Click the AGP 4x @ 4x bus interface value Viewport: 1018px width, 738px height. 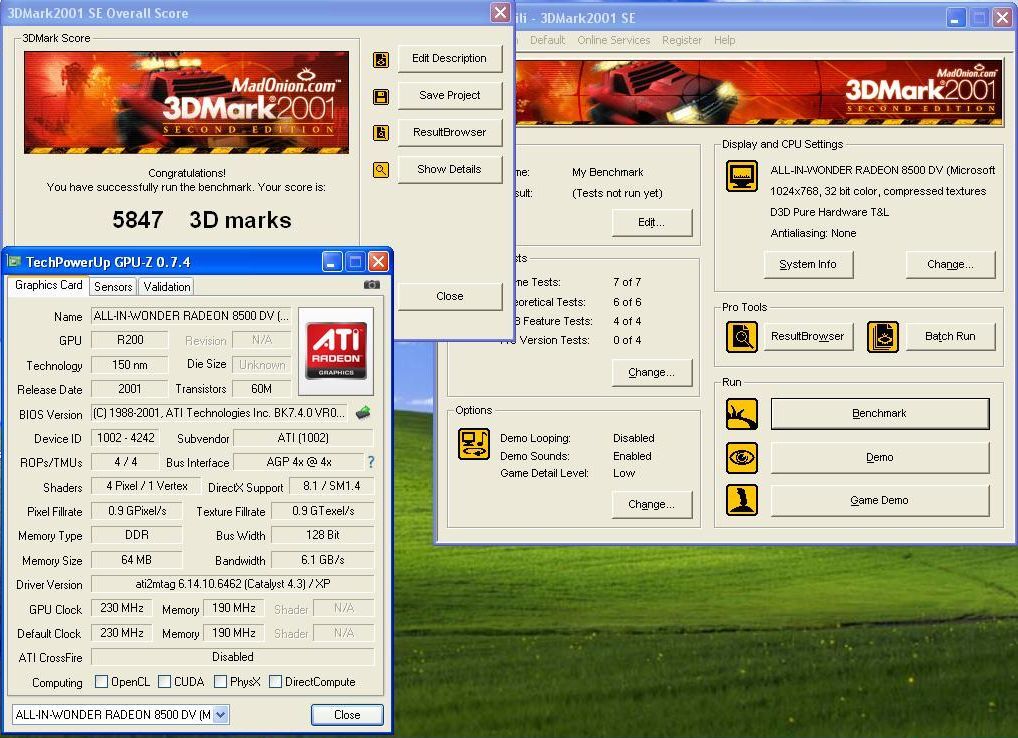299,462
